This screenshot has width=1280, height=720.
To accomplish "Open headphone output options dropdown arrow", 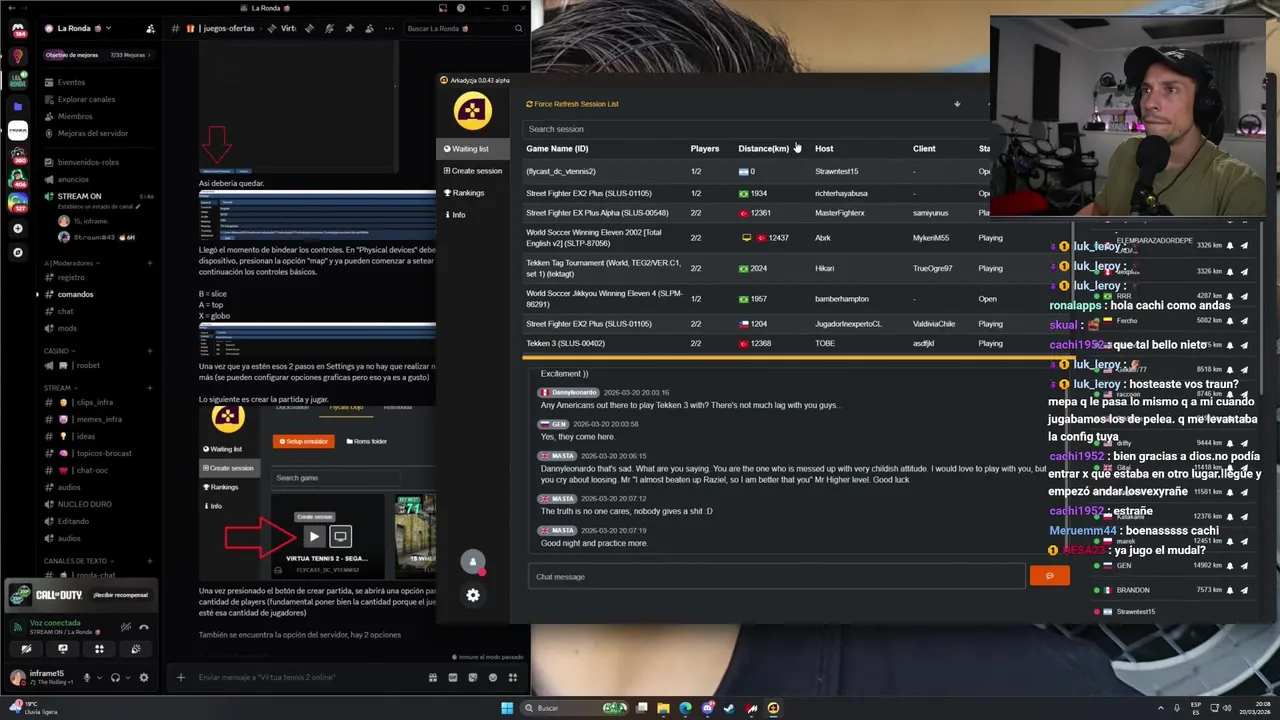I will click(x=127, y=677).
